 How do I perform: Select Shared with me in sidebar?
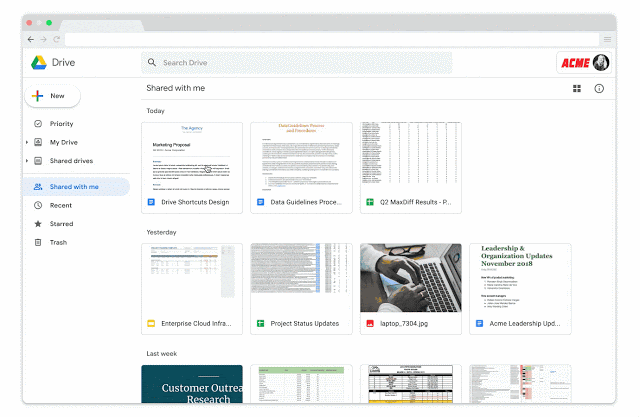[x=74, y=186]
